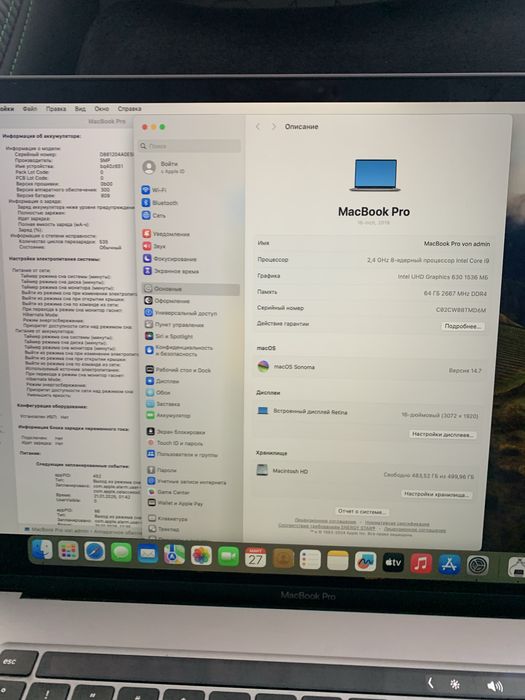Open Finder from the Dock
The image size is (525, 700).
click(42, 550)
